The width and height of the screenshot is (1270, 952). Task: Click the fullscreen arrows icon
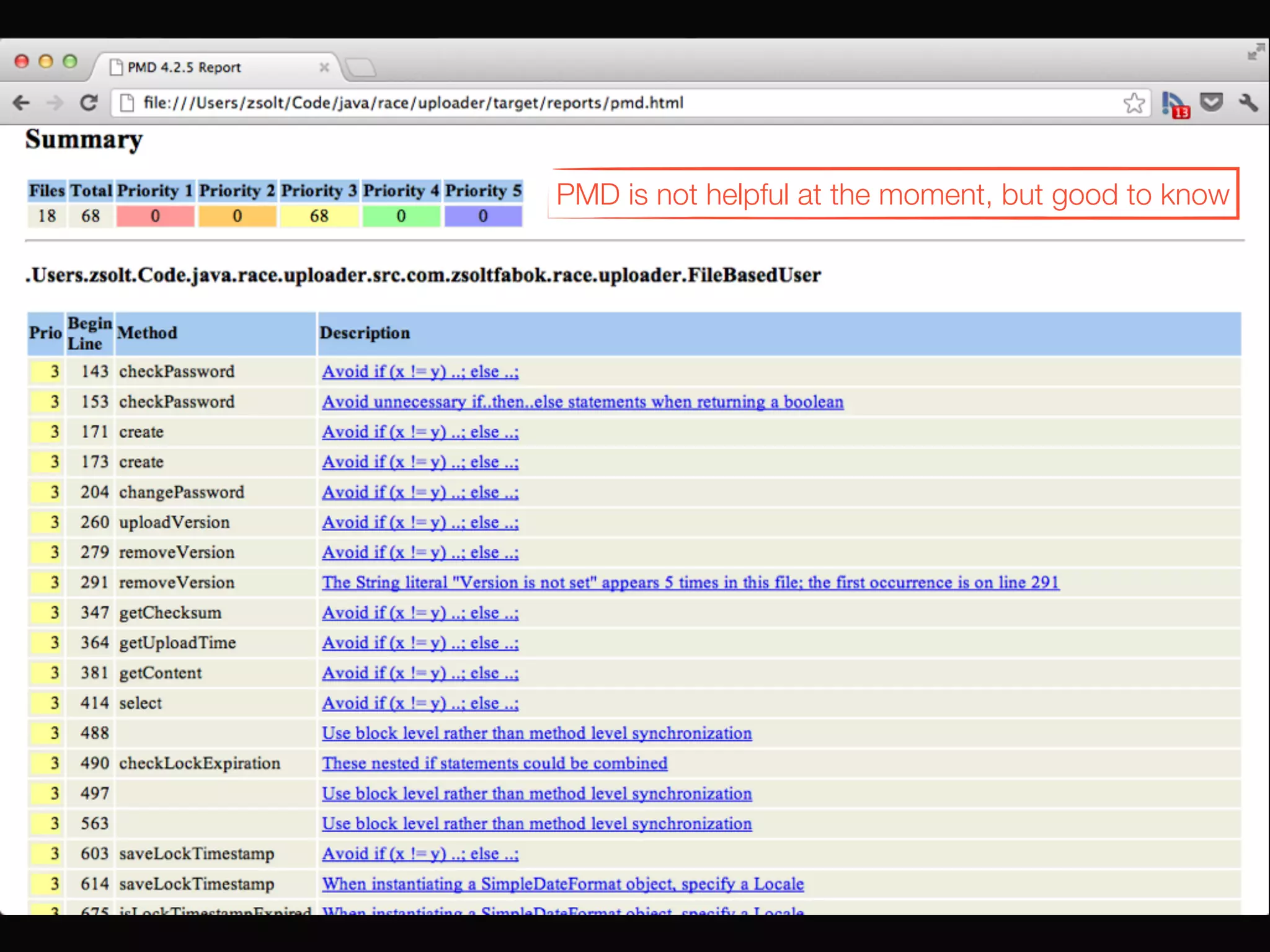tap(1256, 52)
